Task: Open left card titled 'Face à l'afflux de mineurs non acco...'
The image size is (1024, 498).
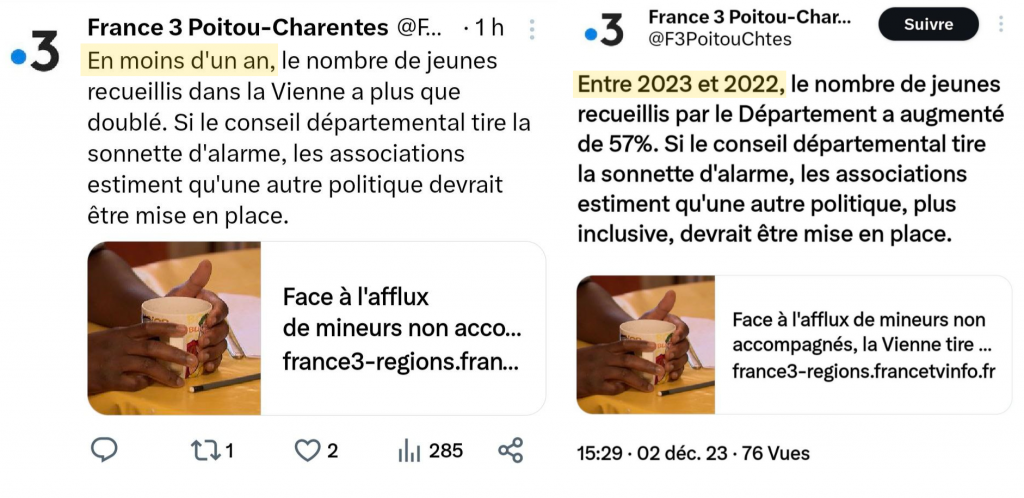Action: pyautogui.click(x=401, y=328)
